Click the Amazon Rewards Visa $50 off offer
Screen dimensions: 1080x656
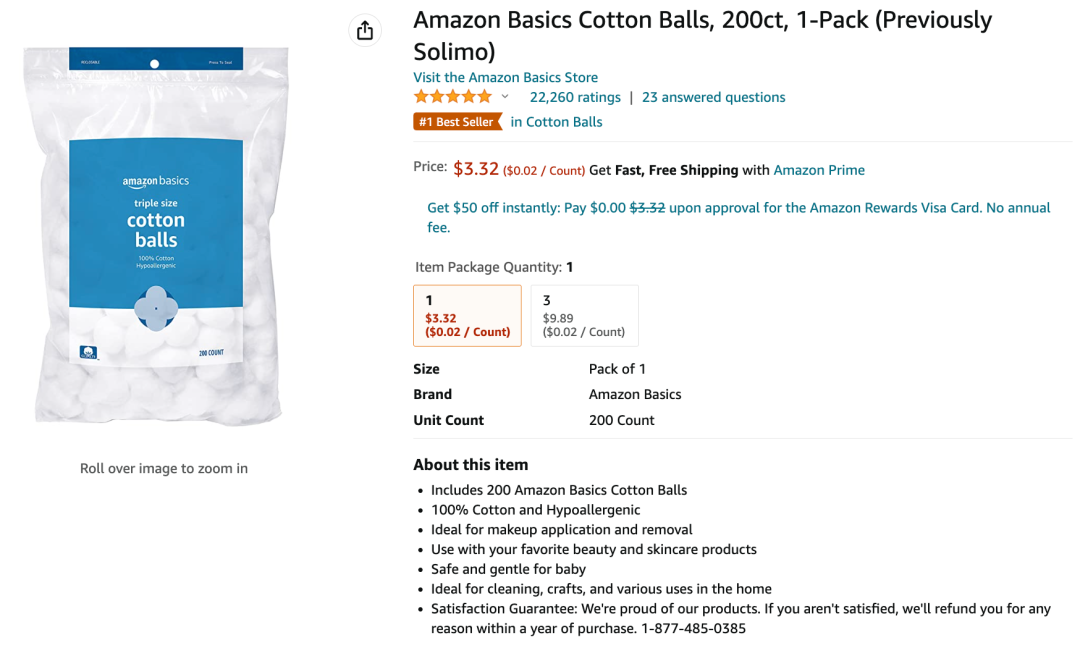click(x=738, y=208)
